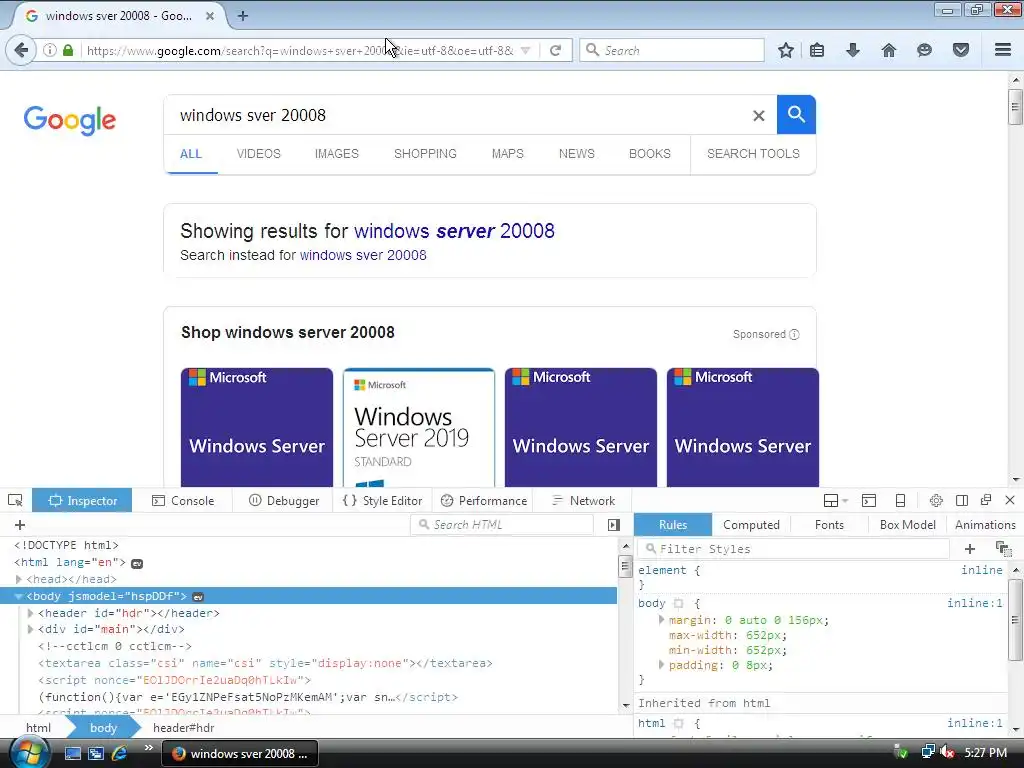This screenshot has height=768, width=1024.
Task: Click event badge next to html tag
Action: click(136, 564)
